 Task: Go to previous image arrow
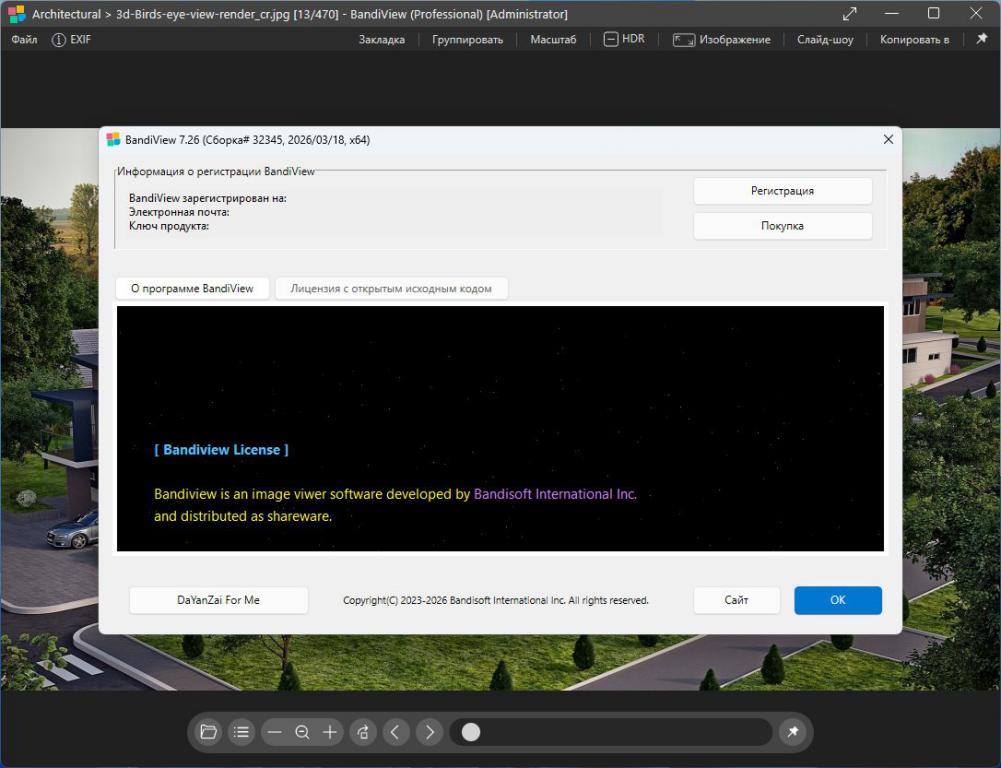[395, 732]
